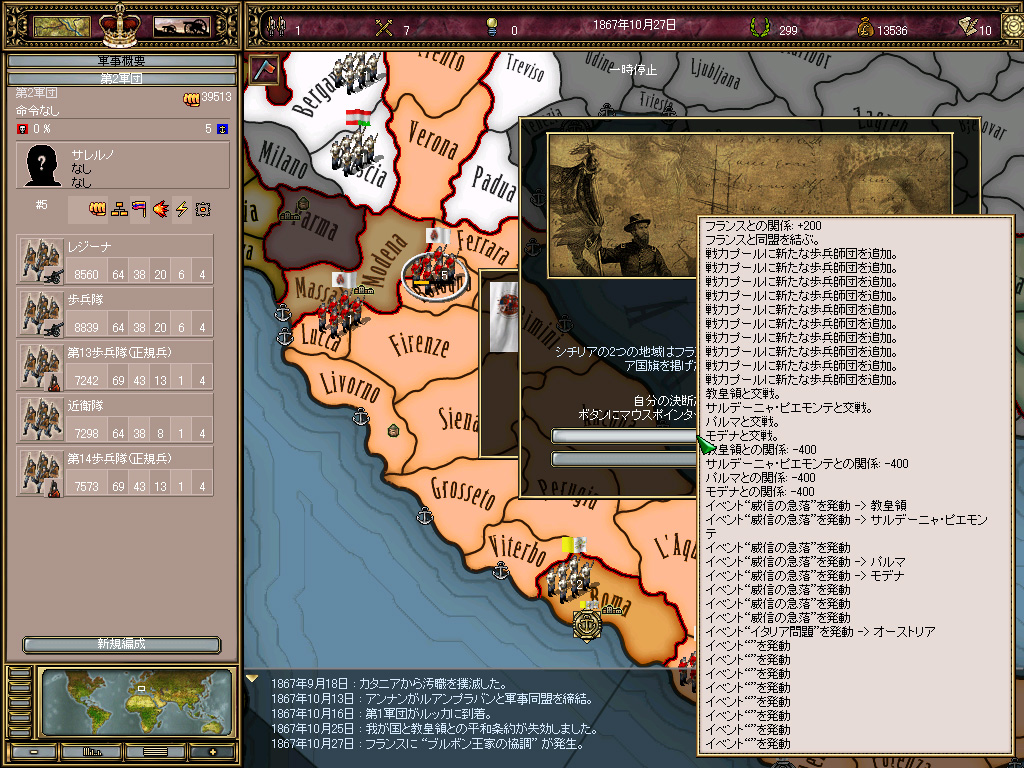
Task: Click the red flag button at map corner
Action: (x=264, y=70)
